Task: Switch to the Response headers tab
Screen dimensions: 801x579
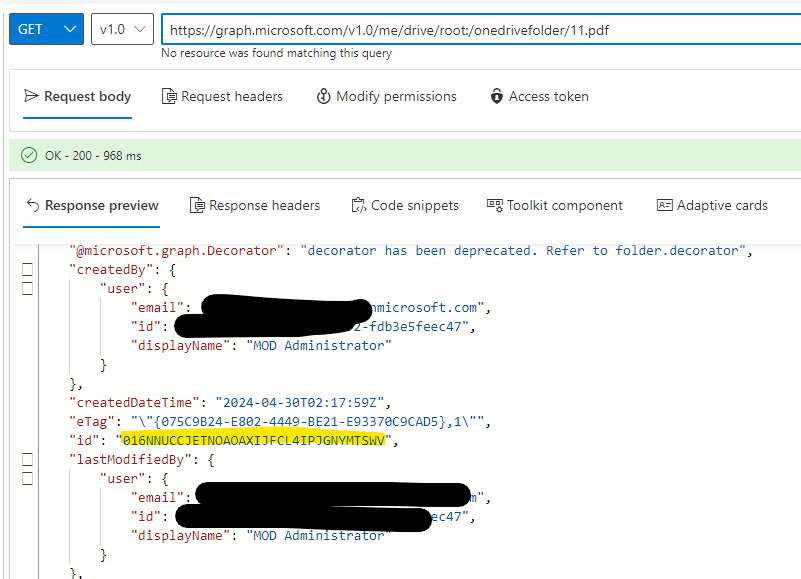Action: [255, 205]
